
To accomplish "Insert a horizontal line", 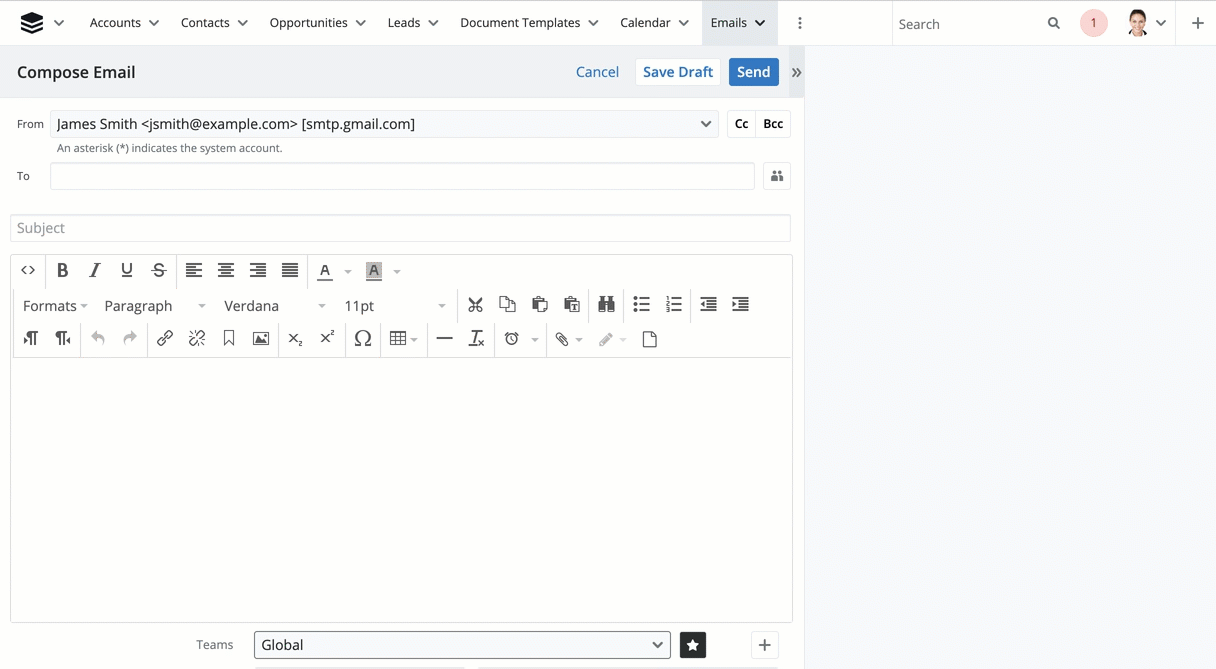I will 445,339.
